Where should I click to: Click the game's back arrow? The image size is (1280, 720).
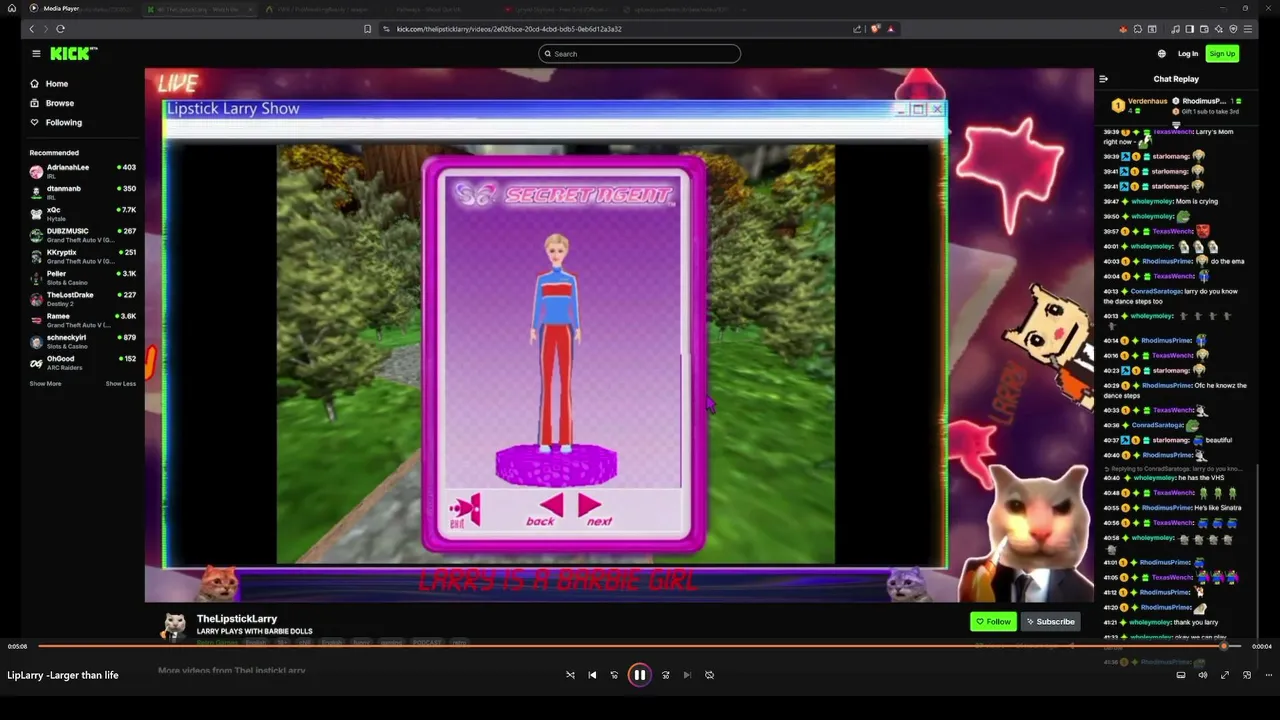click(x=545, y=509)
